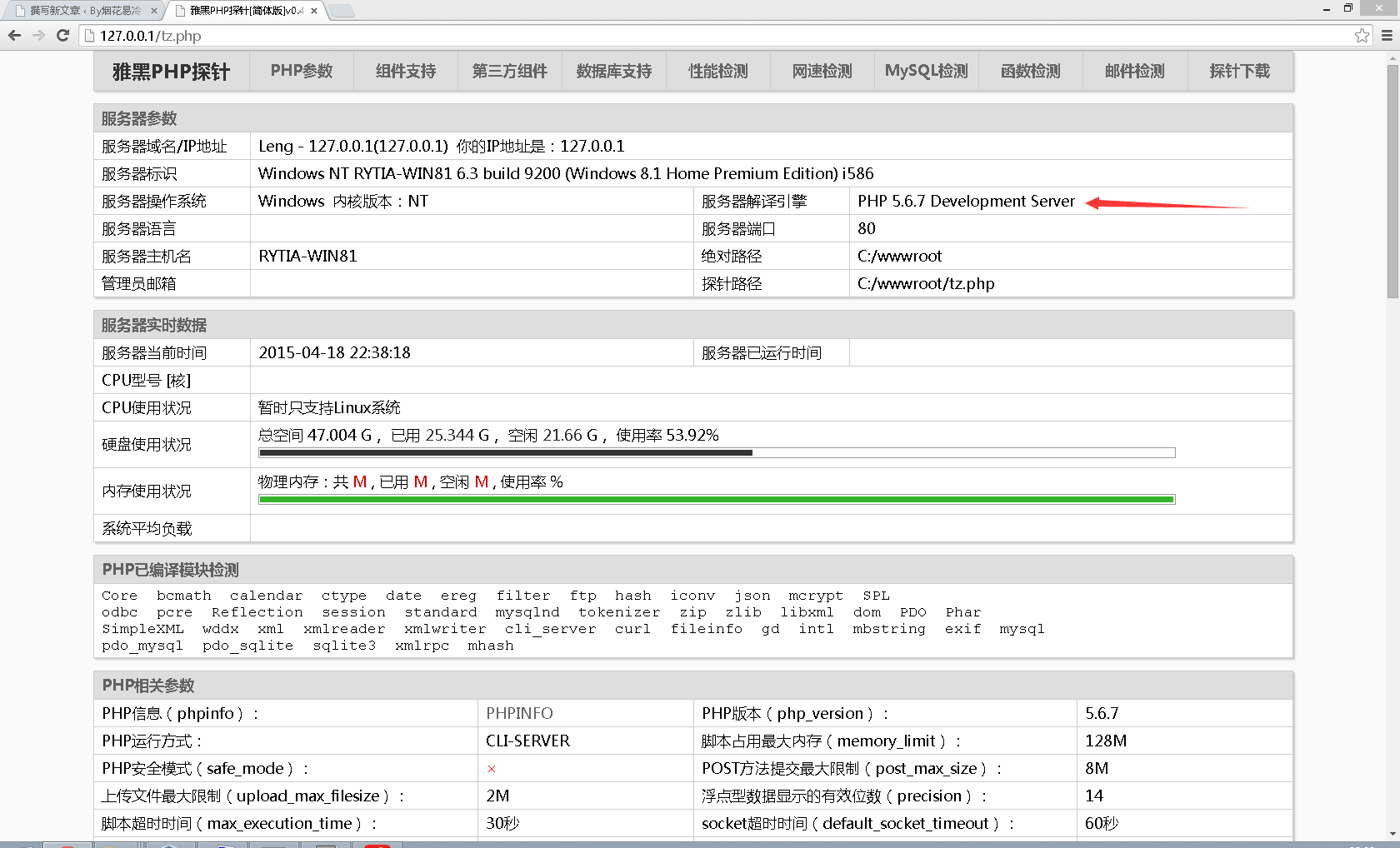Click the default_socket_timeout value 60秒

(1102, 824)
